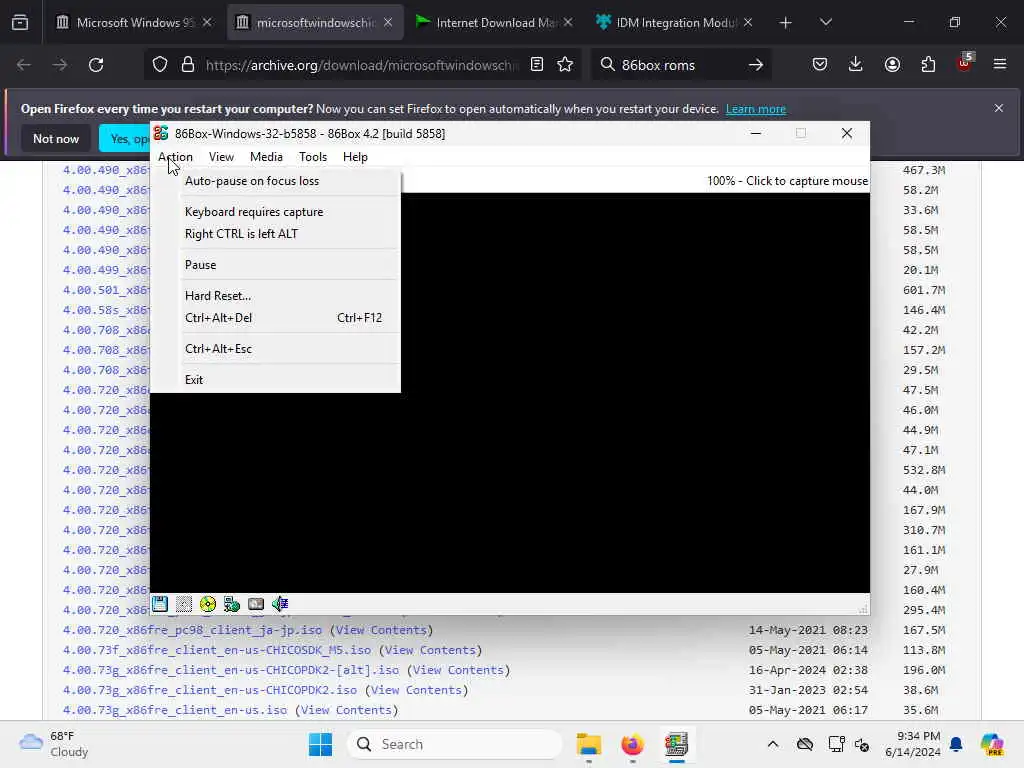Switch to IDM Integration Module tab

[673, 23]
